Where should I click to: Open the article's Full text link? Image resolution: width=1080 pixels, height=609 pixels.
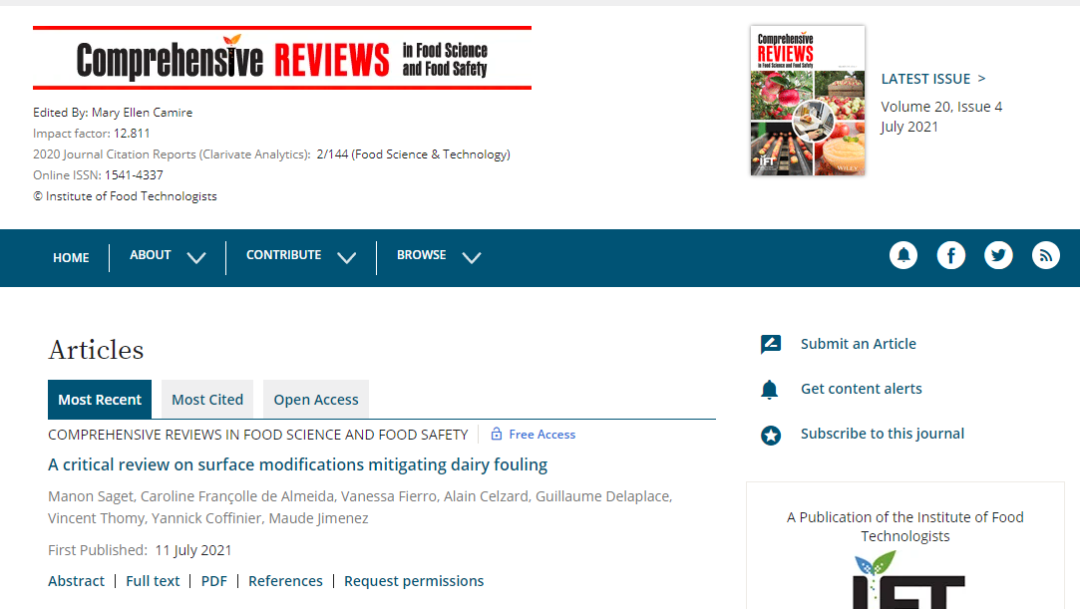pyautogui.click(x=153, y=581)
